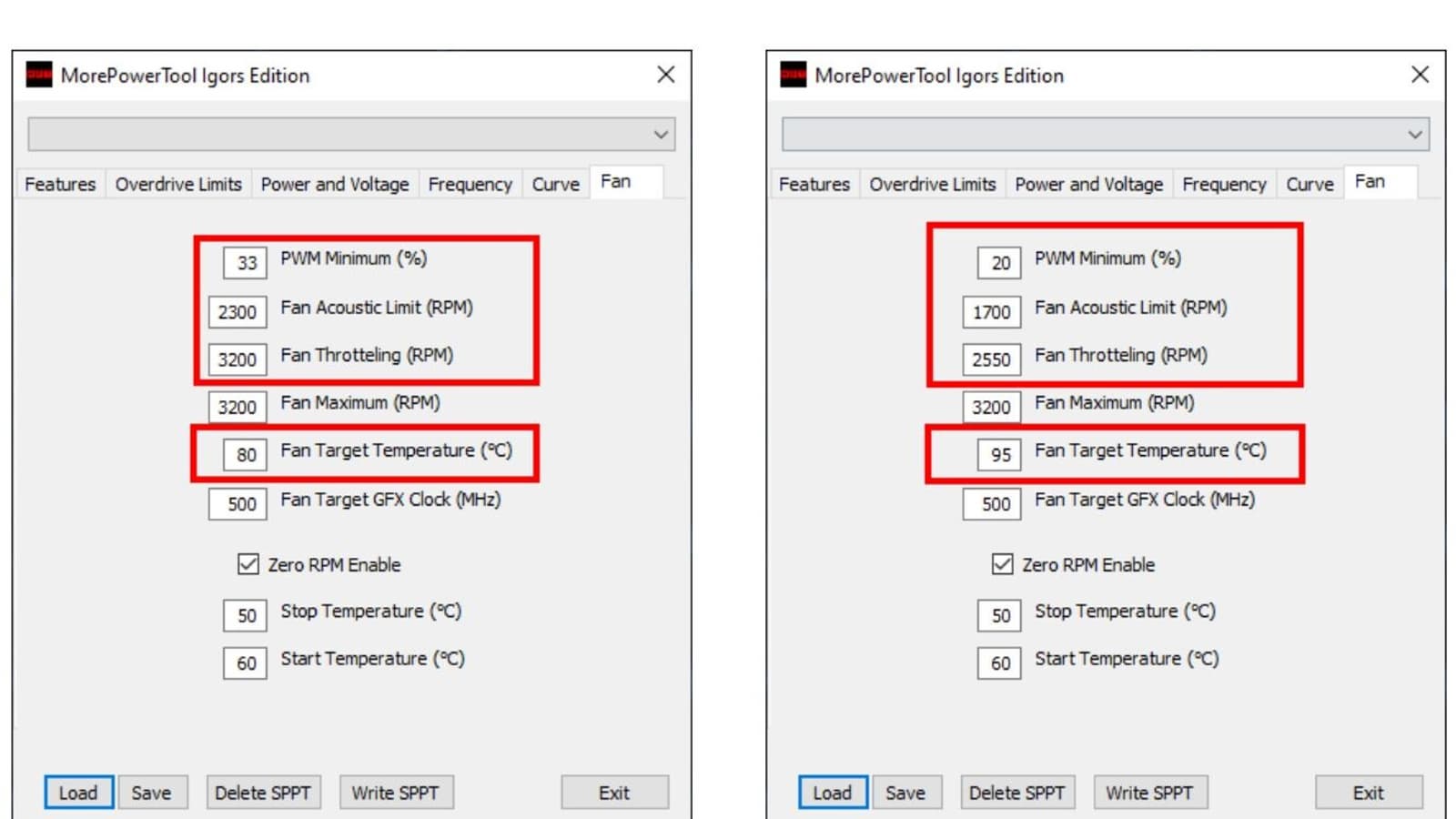
Task: Click PWM Minimum field showing 33
Action: click(x=246, y=263)
